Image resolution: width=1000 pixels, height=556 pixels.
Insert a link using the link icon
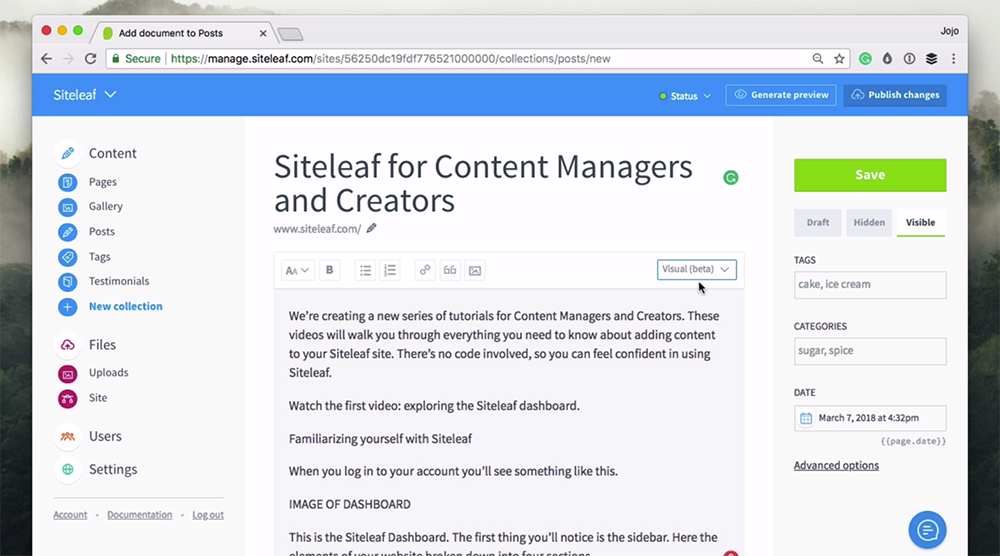pyautogui.click(x=425, y=270)
